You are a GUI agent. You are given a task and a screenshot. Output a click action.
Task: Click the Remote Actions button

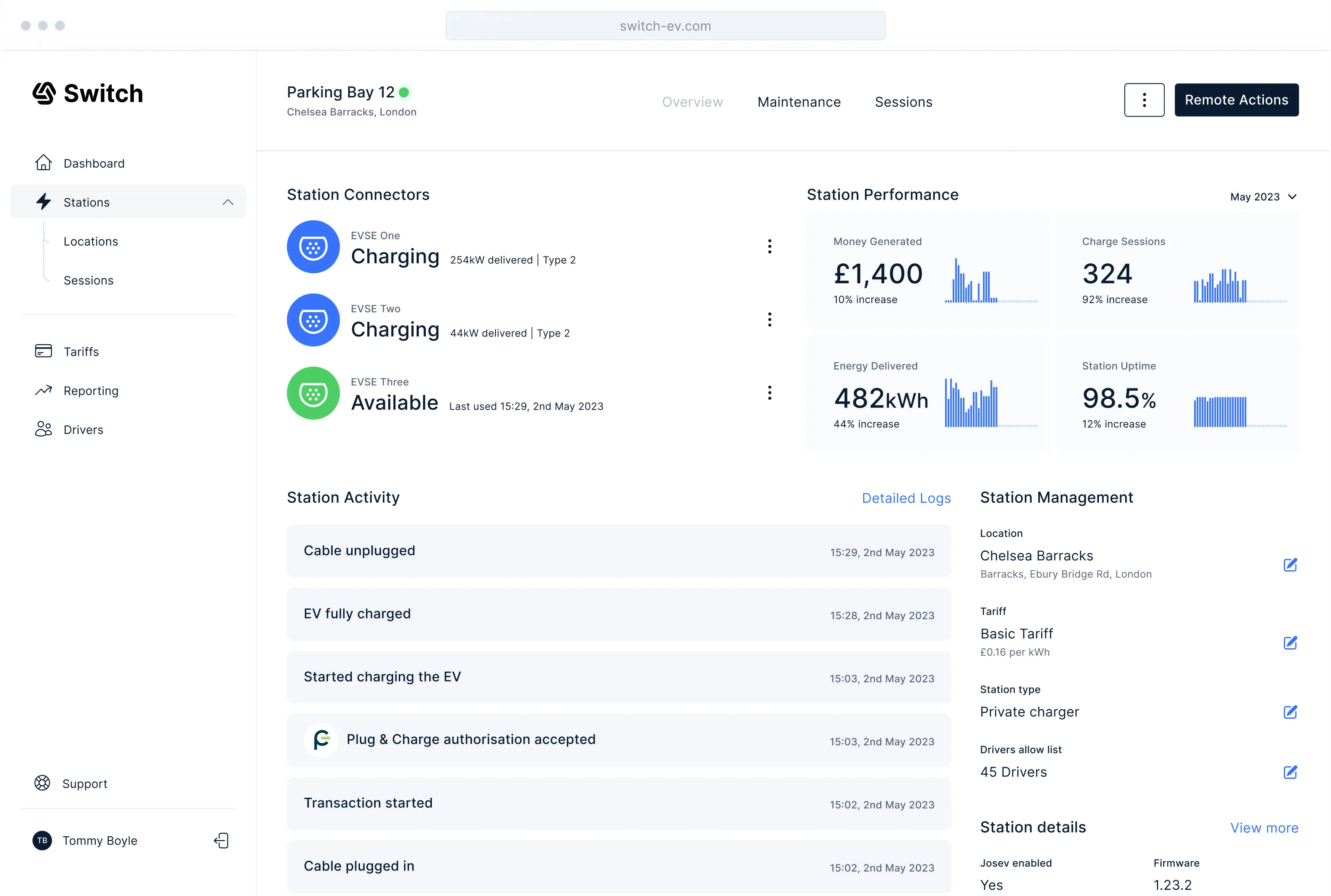click(1236, 100)
